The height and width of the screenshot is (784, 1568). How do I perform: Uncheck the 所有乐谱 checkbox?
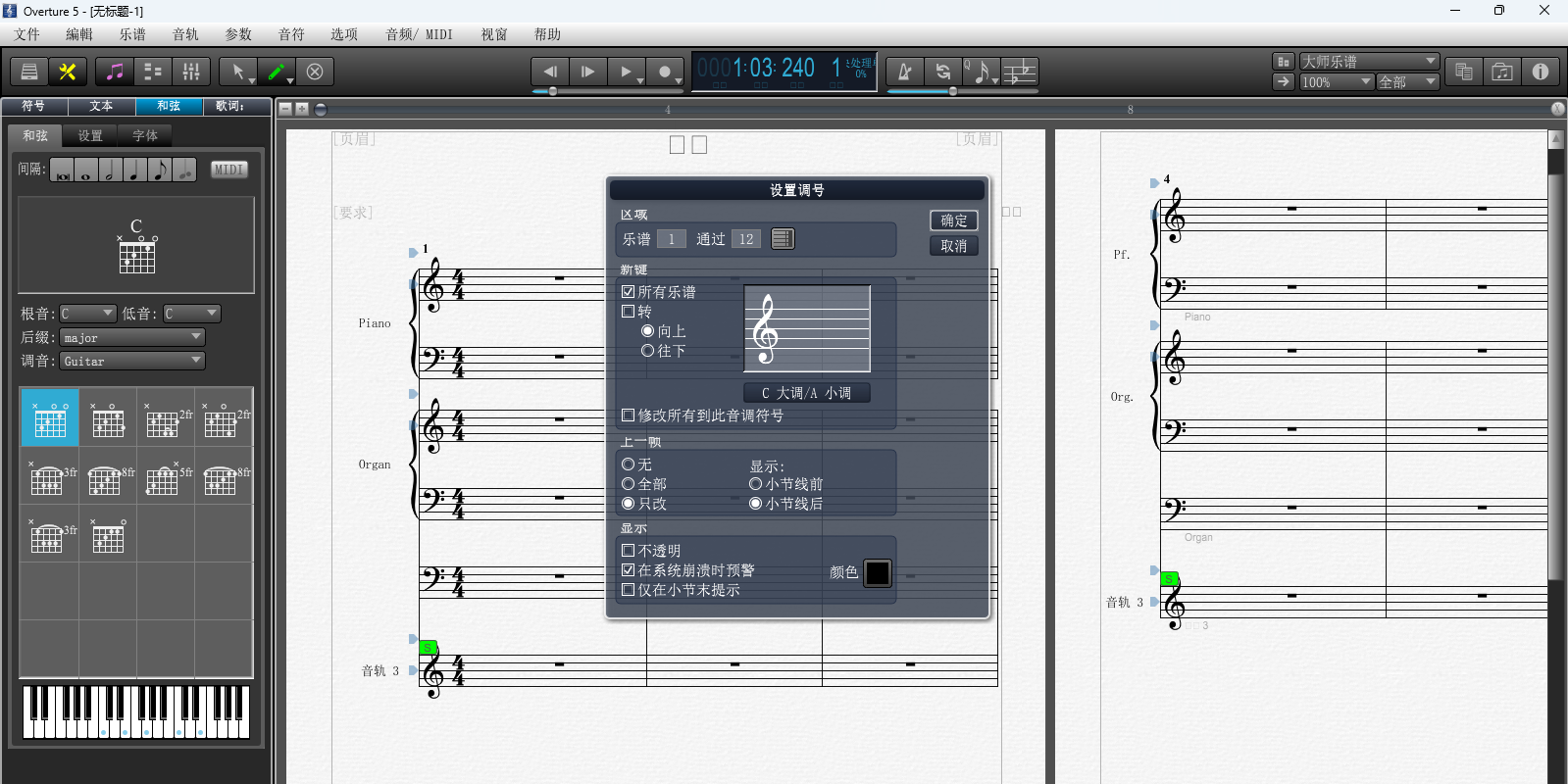coord(629,292)
